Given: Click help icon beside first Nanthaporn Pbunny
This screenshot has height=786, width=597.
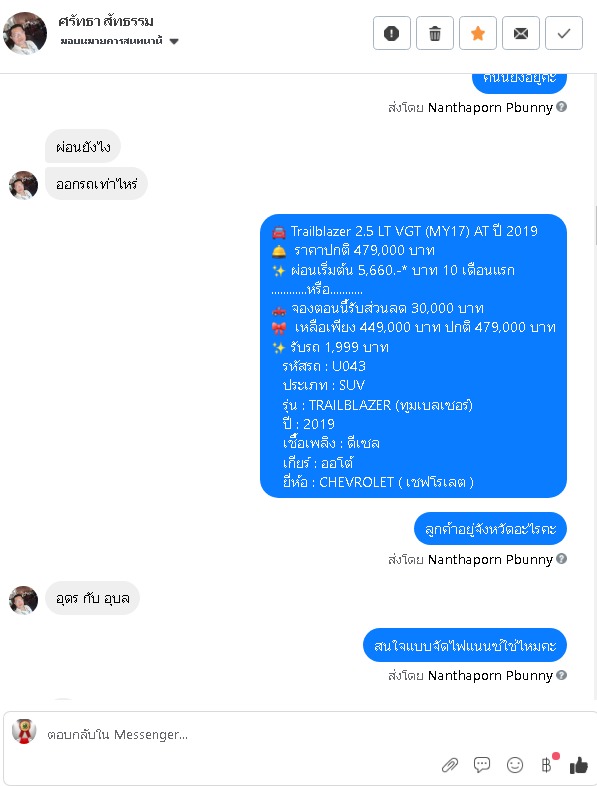Looking at the screenshot, I should [x=561, y=107].
